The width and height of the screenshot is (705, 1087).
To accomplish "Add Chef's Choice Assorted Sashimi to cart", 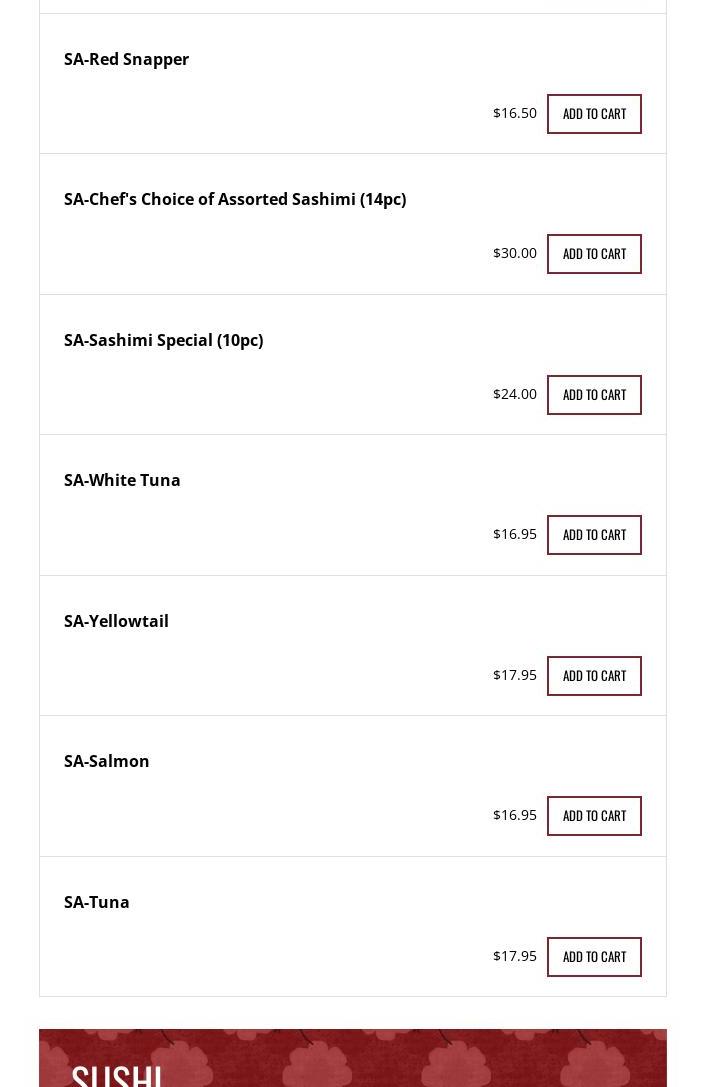I will pyautogui.click(x=594, y=254).
